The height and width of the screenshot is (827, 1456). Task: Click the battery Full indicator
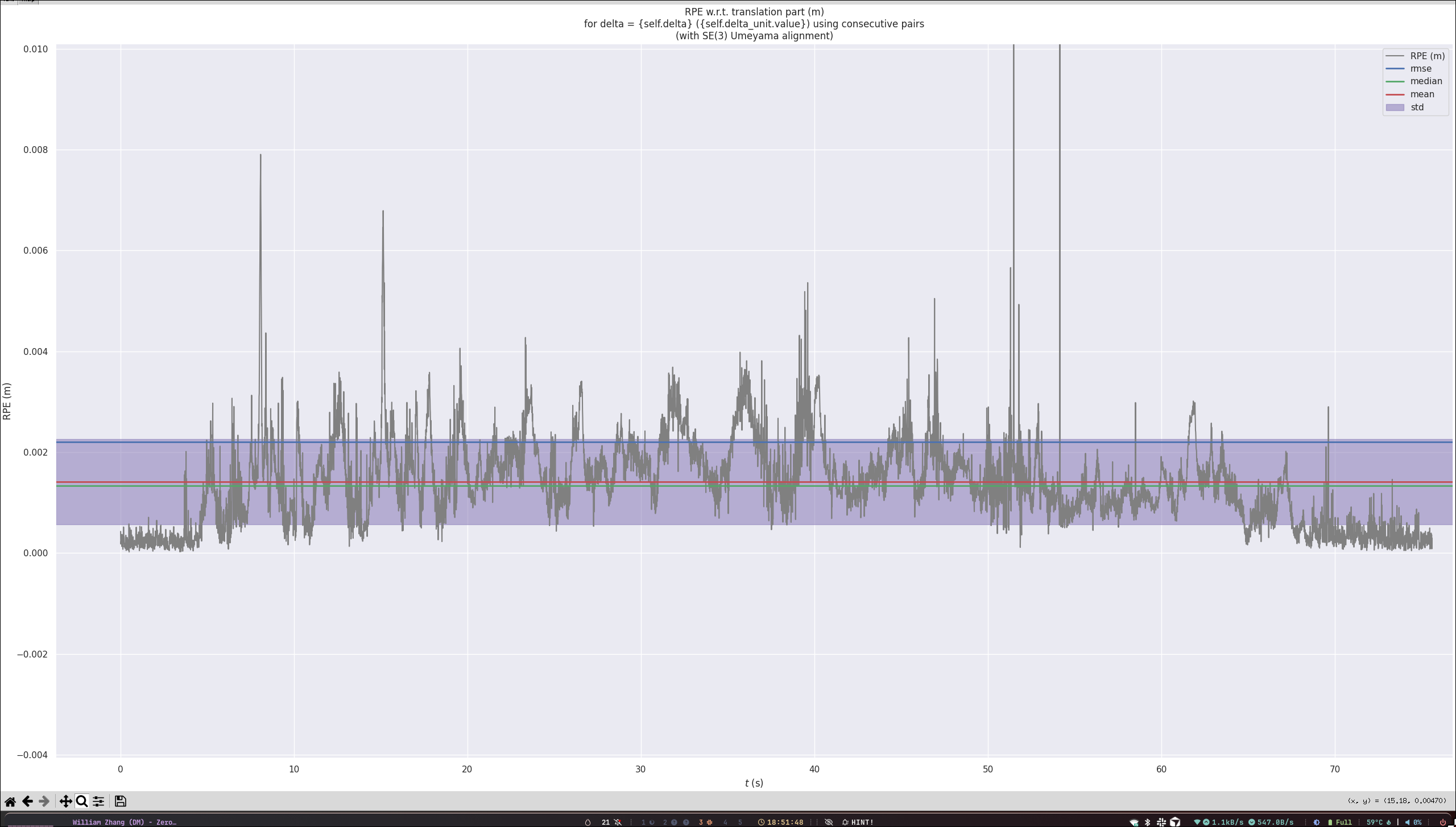tap(1340, 822)
